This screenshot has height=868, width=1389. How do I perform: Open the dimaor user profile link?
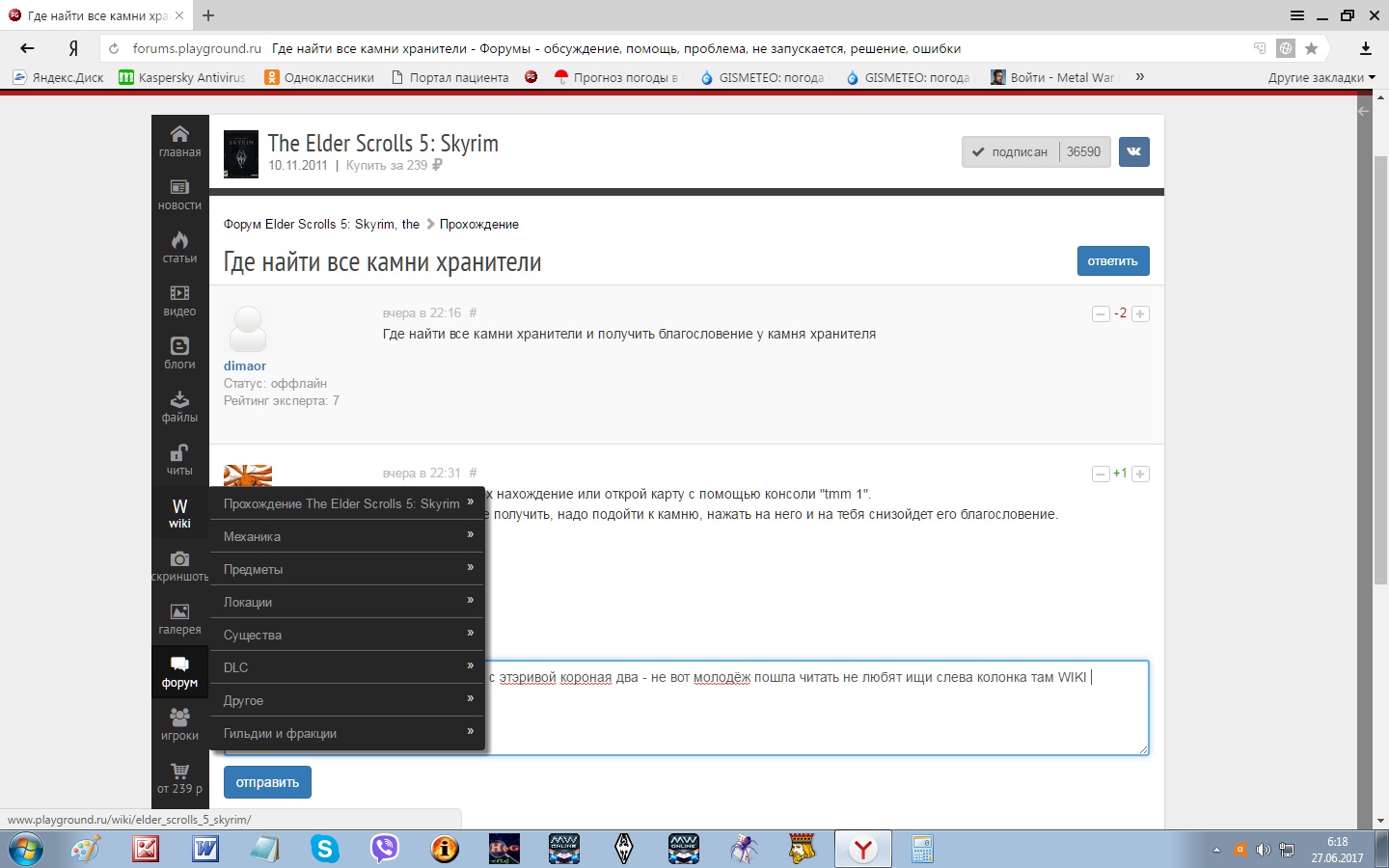pyautogui.click(x=245, y=366)
